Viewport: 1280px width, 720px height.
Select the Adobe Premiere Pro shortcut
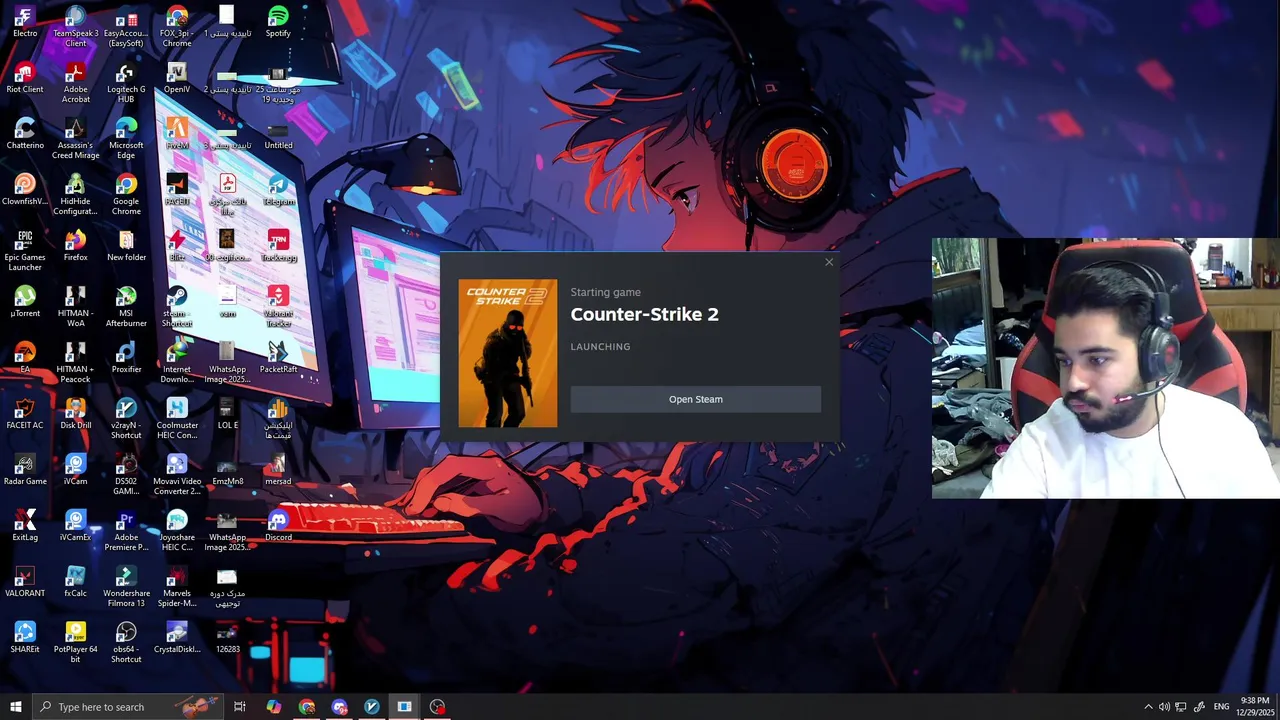[126, 531]
